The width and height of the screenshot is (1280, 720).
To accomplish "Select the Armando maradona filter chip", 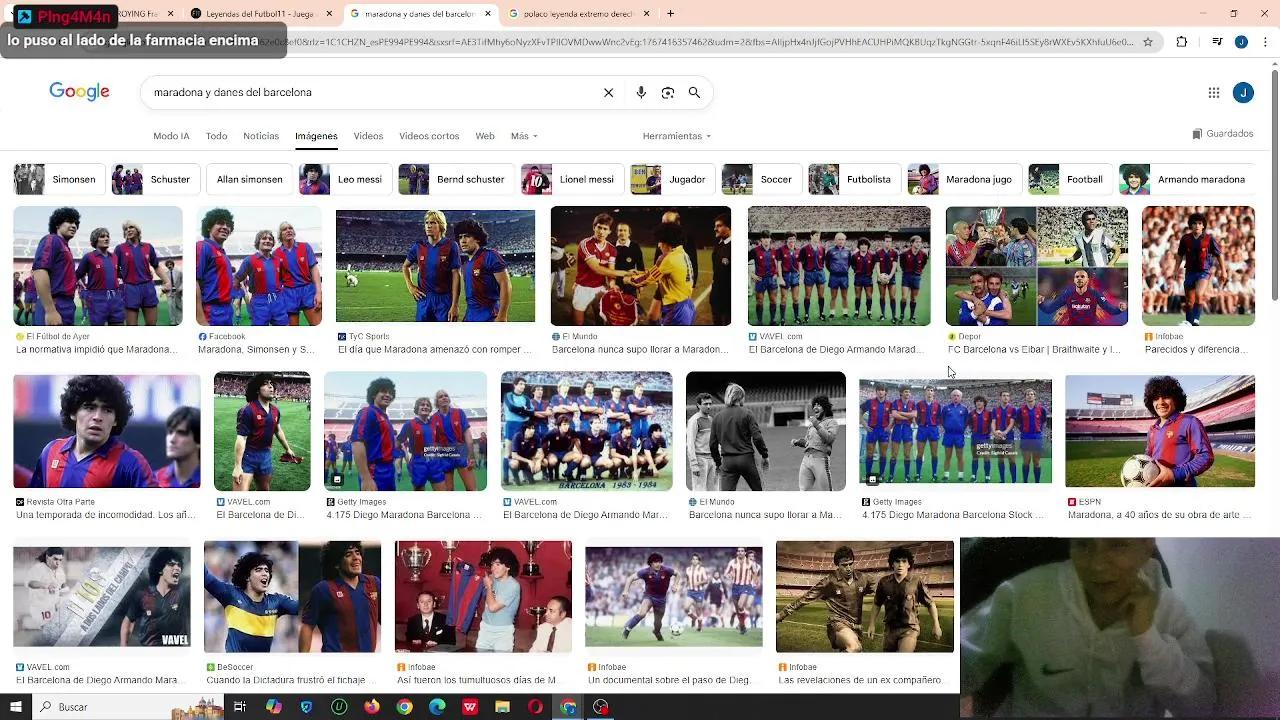I will [x=1186, y=180].
